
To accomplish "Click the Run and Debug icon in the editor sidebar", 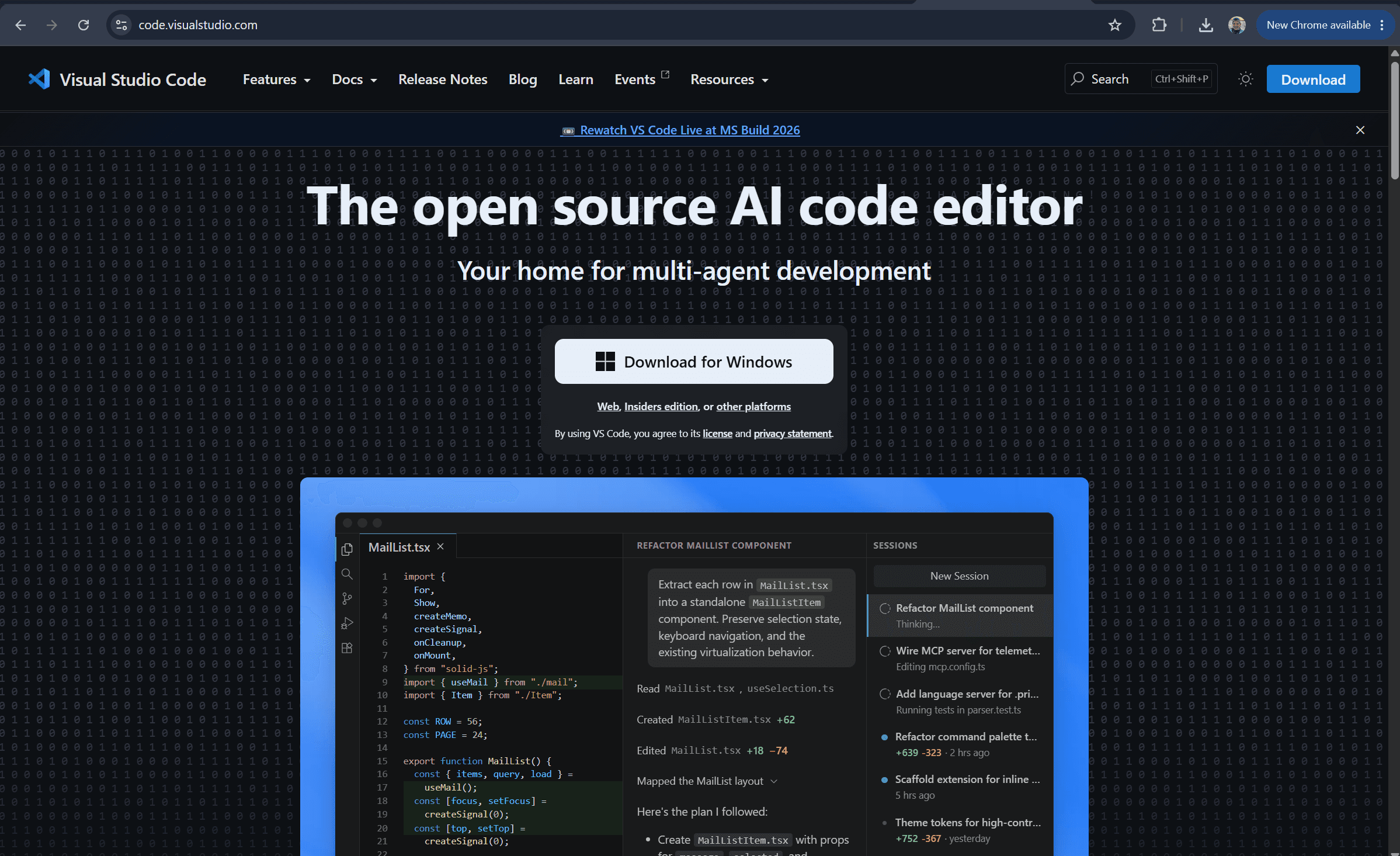I will click(x=347, y=623).
